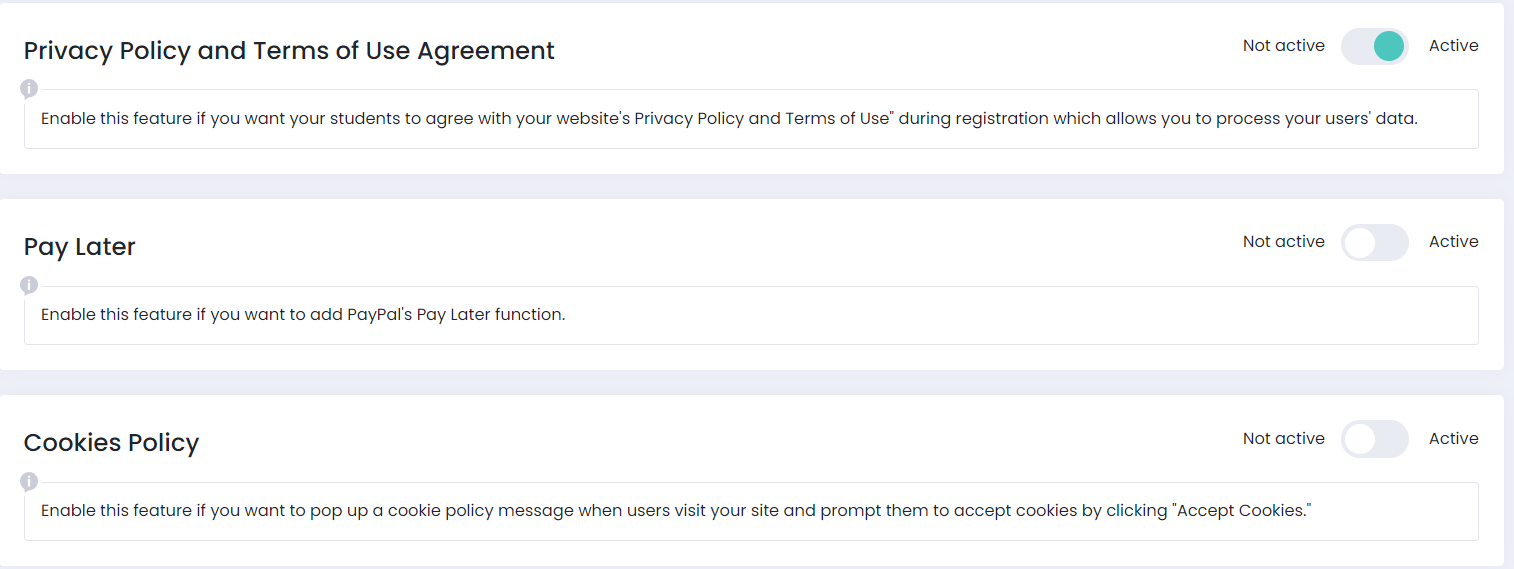Click the info icon under Pay Later heading
The height and width of the screenshot is (569, 1514).
29,285
